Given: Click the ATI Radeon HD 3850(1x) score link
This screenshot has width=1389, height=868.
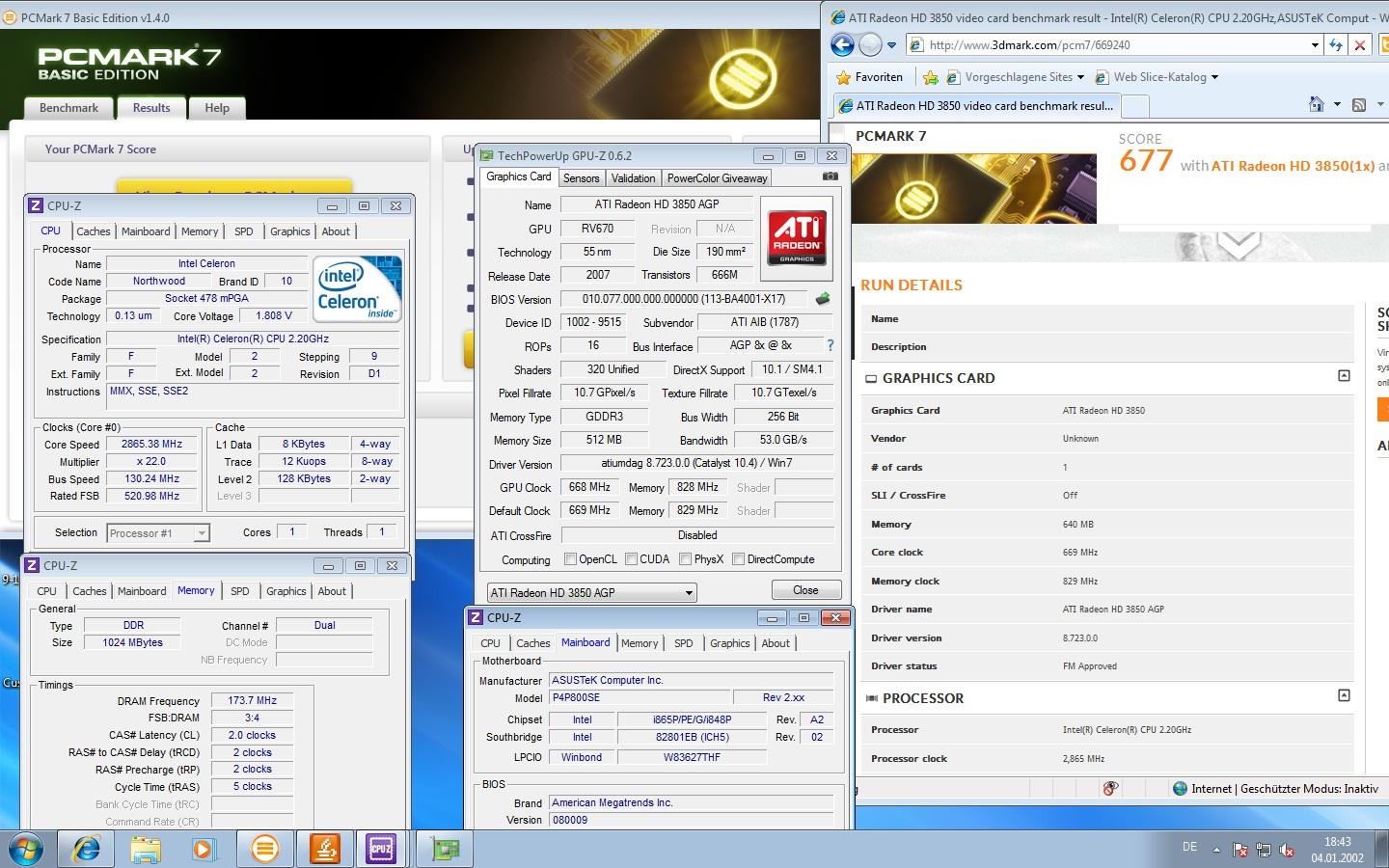Looking at the screenshot, I should click(1293, 166).
